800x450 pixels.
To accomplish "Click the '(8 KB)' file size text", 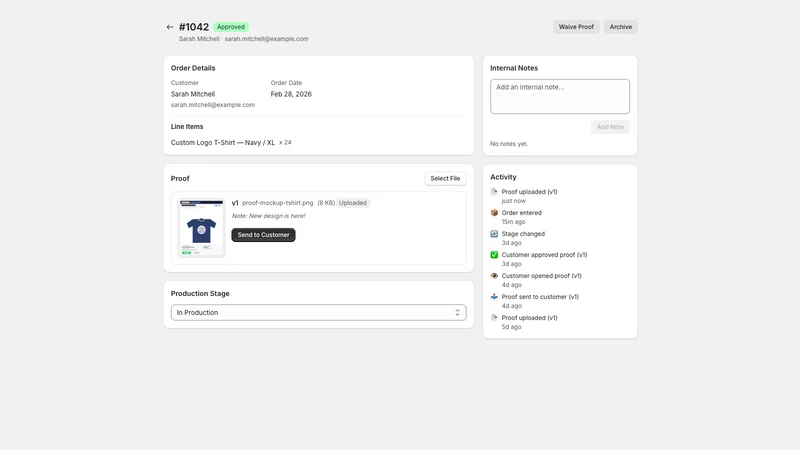I will pyautogui.click(x=326, y=203).
